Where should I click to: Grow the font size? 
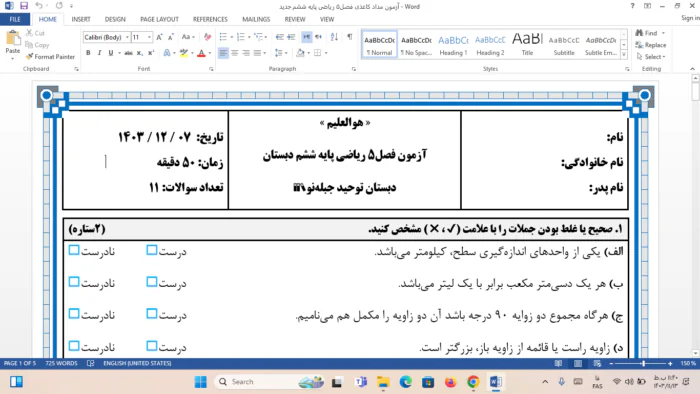coord(159,37)
